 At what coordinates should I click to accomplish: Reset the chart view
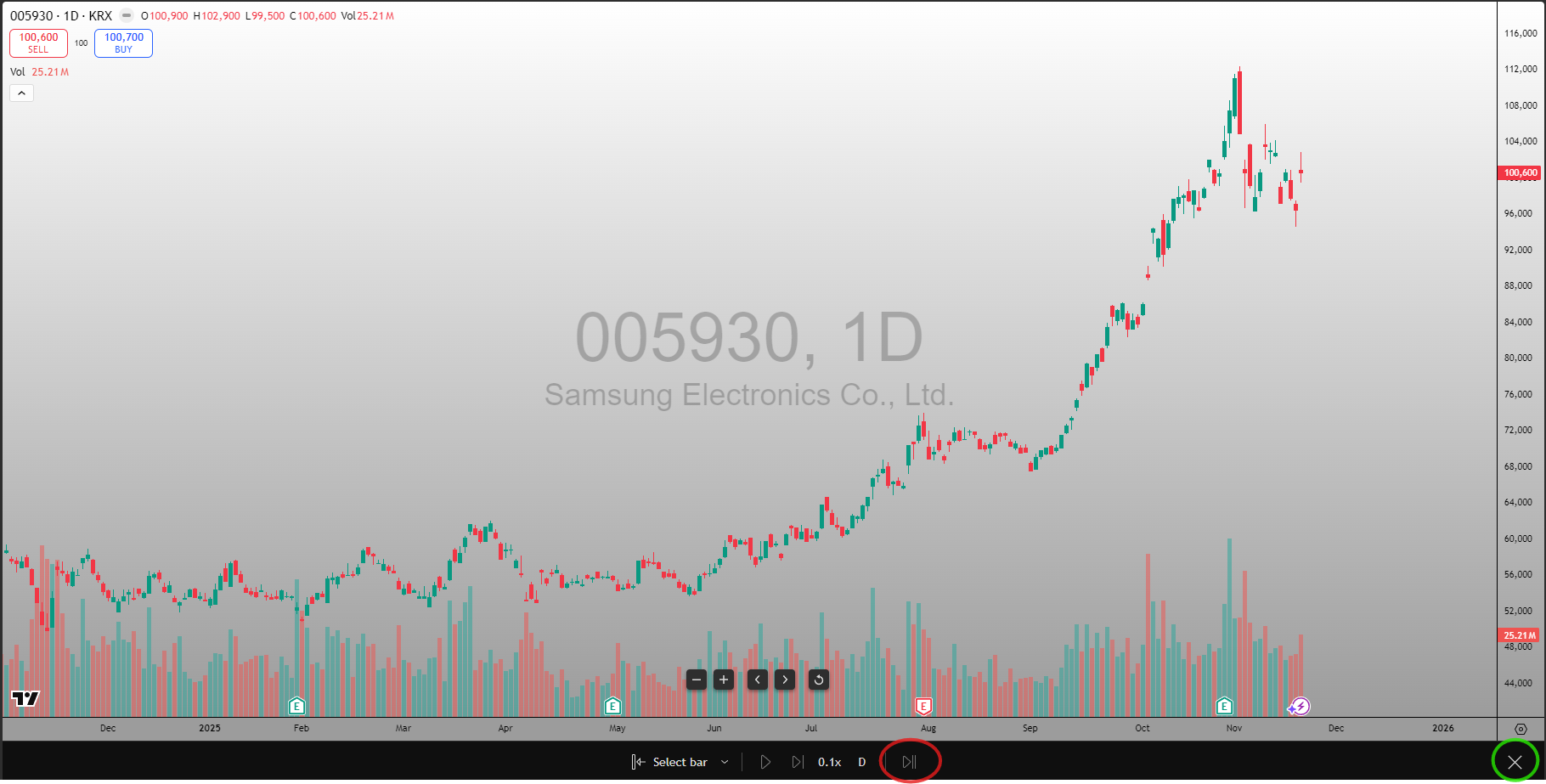(819, 680)
